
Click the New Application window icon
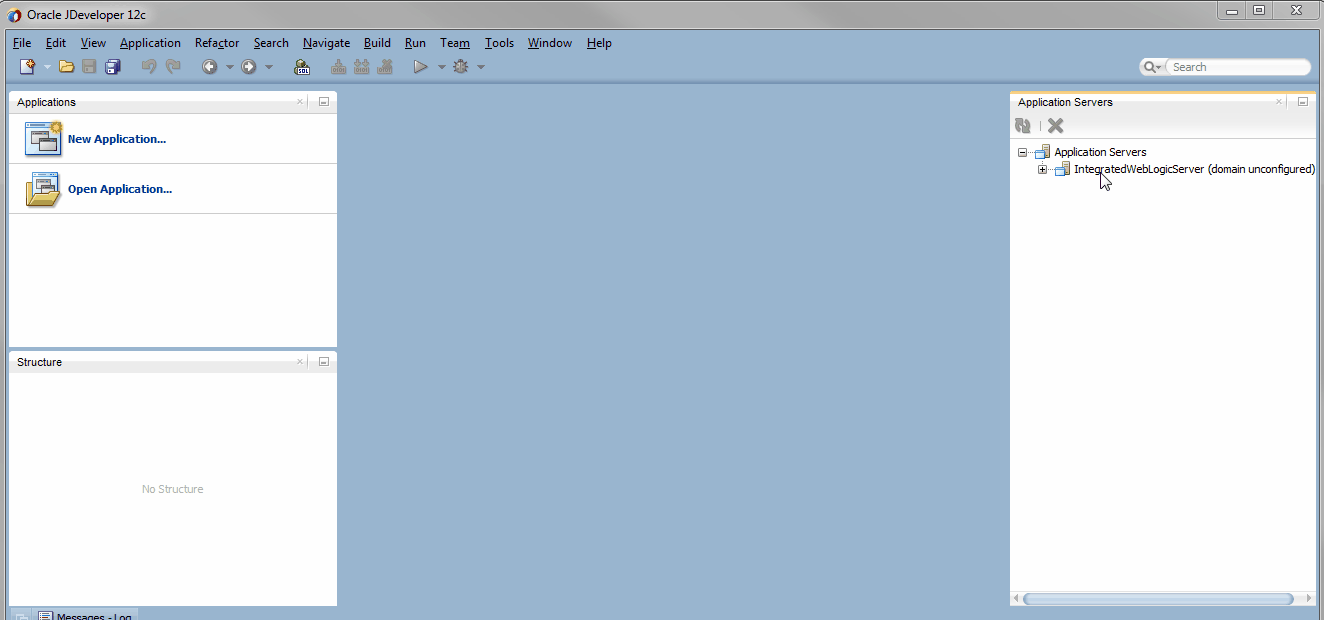coord(43,139)
